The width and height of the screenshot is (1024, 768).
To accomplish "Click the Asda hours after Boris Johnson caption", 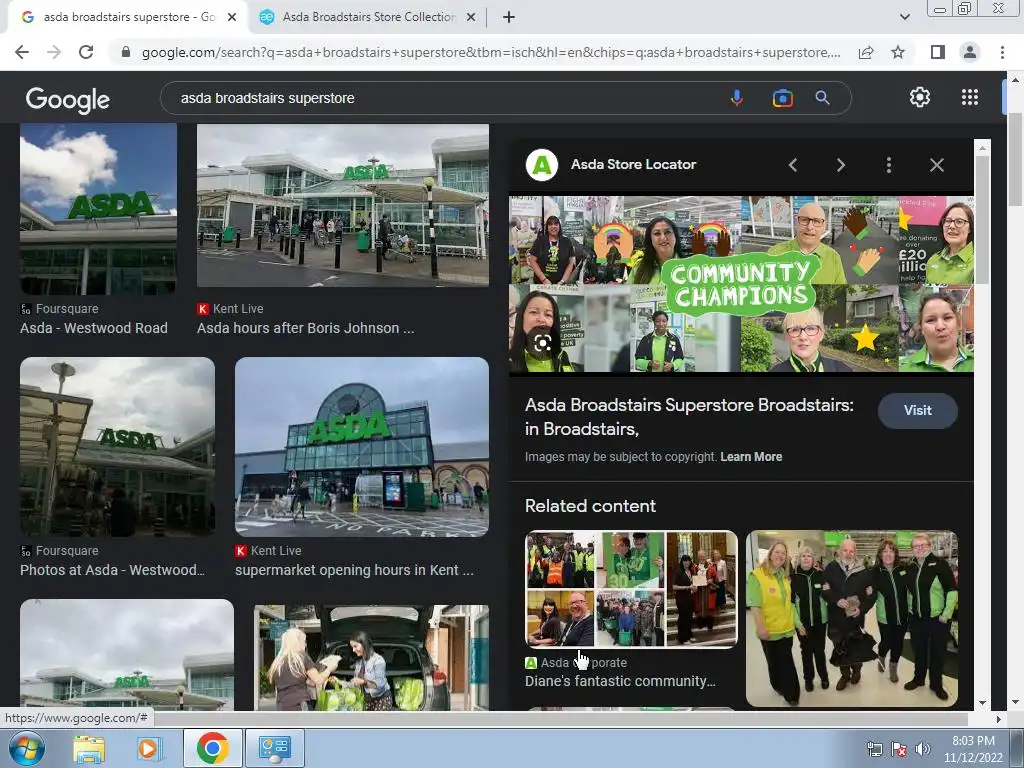I will (x=306, y=328).
